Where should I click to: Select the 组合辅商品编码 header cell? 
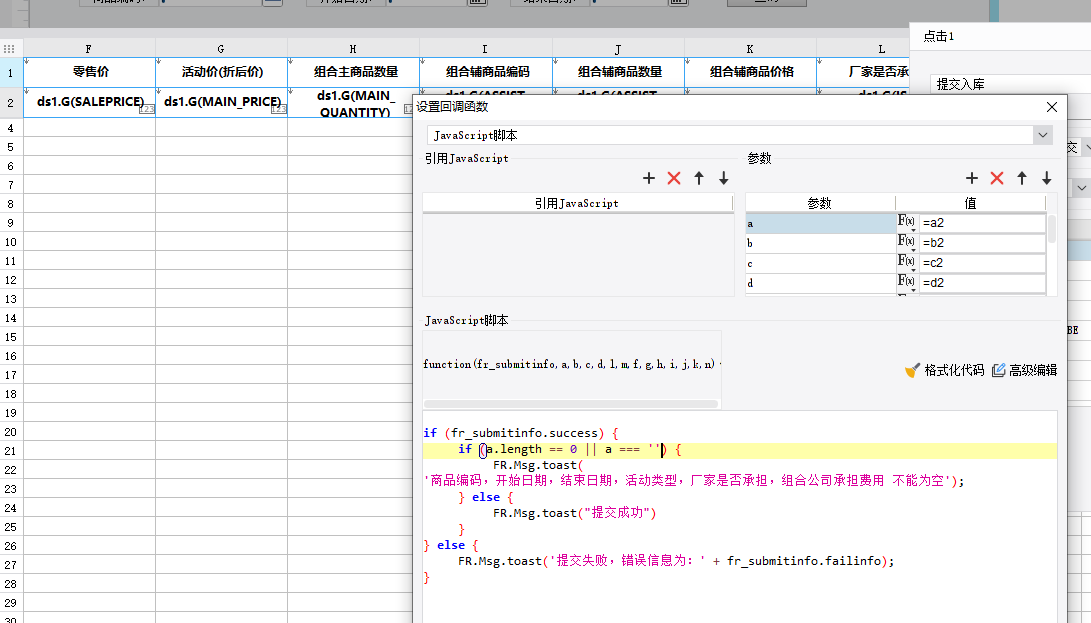(x=486, y=72)
